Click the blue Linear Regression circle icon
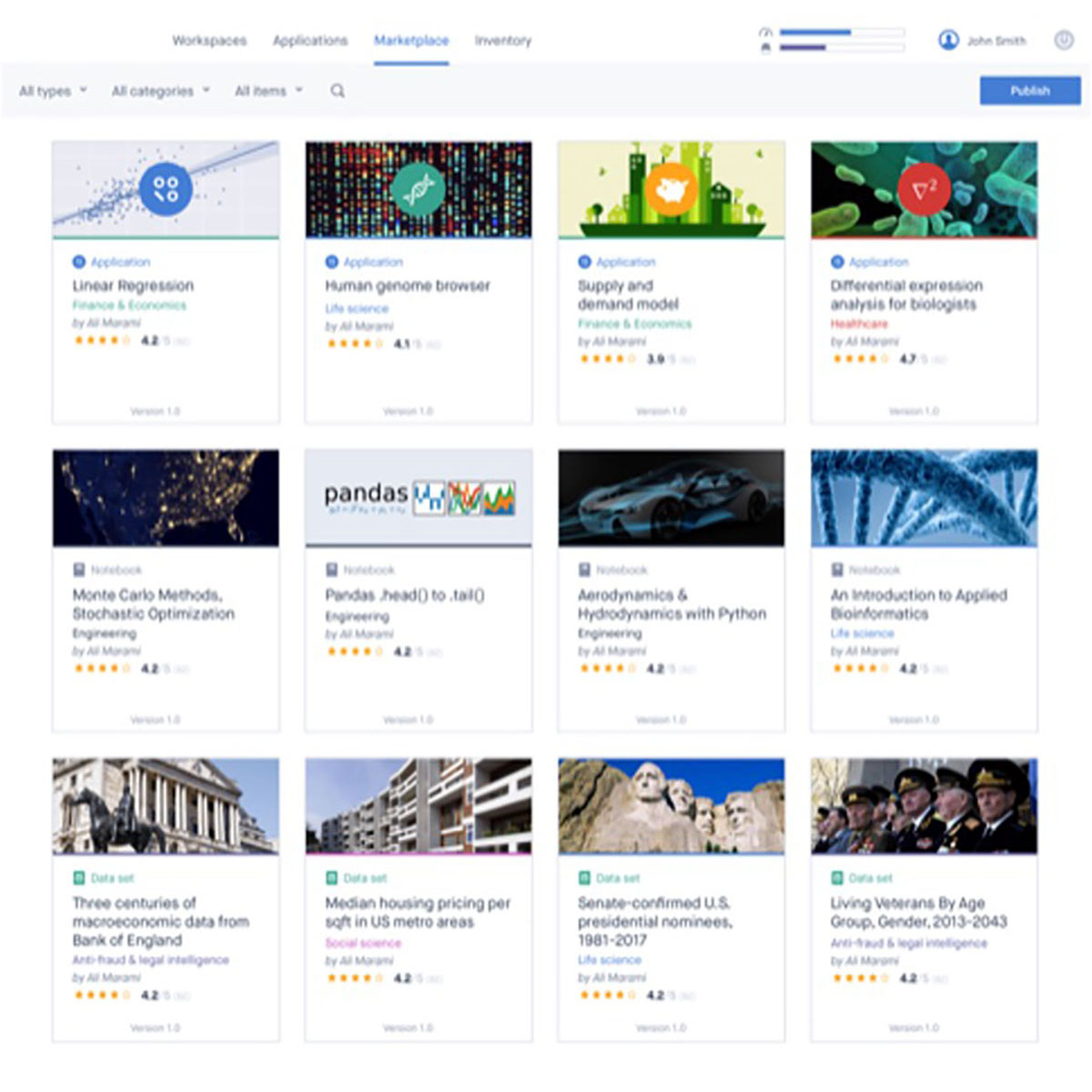Screen dimensions: 1092x1092 point(166,188)
